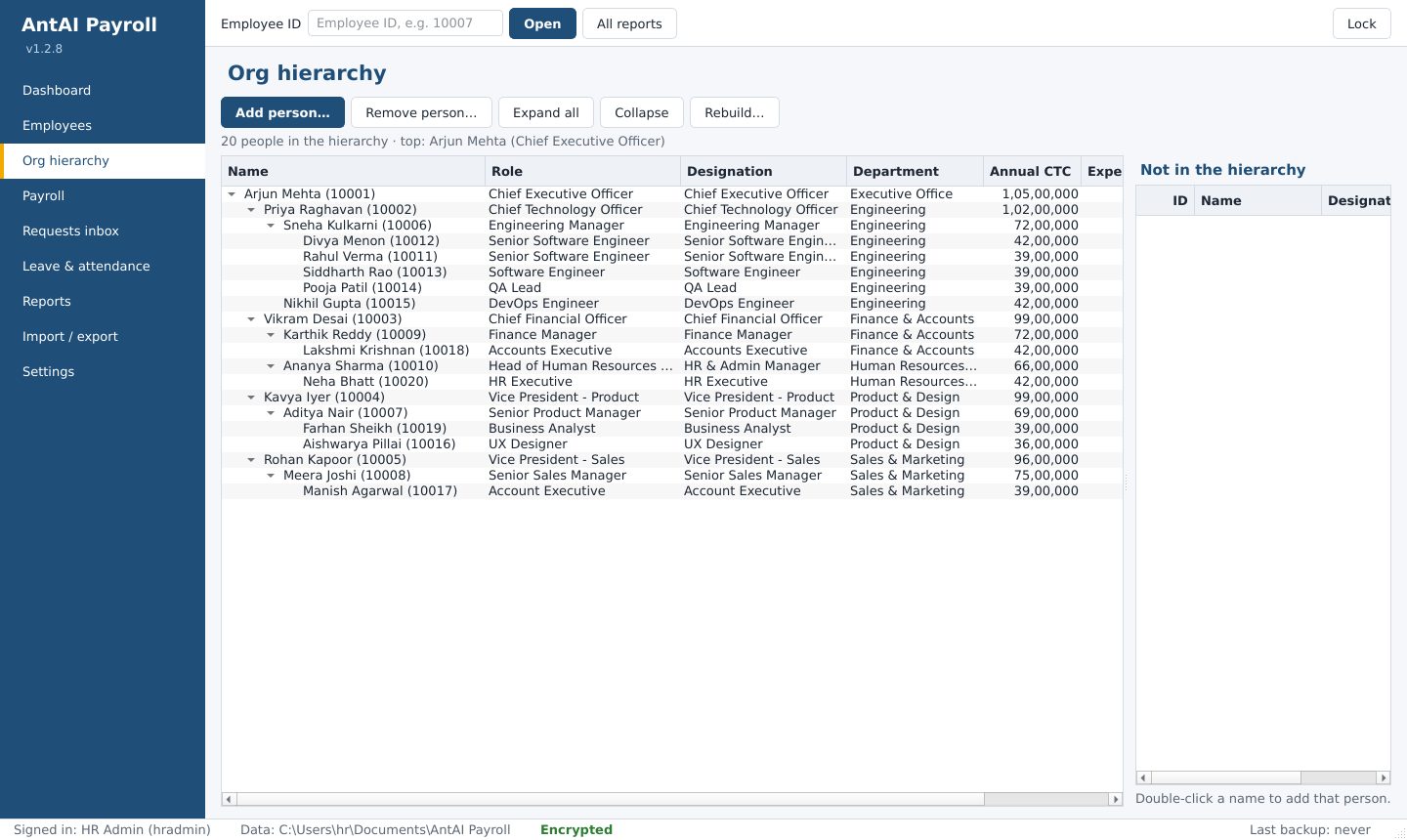Open the Payroll section

[103, 195]
